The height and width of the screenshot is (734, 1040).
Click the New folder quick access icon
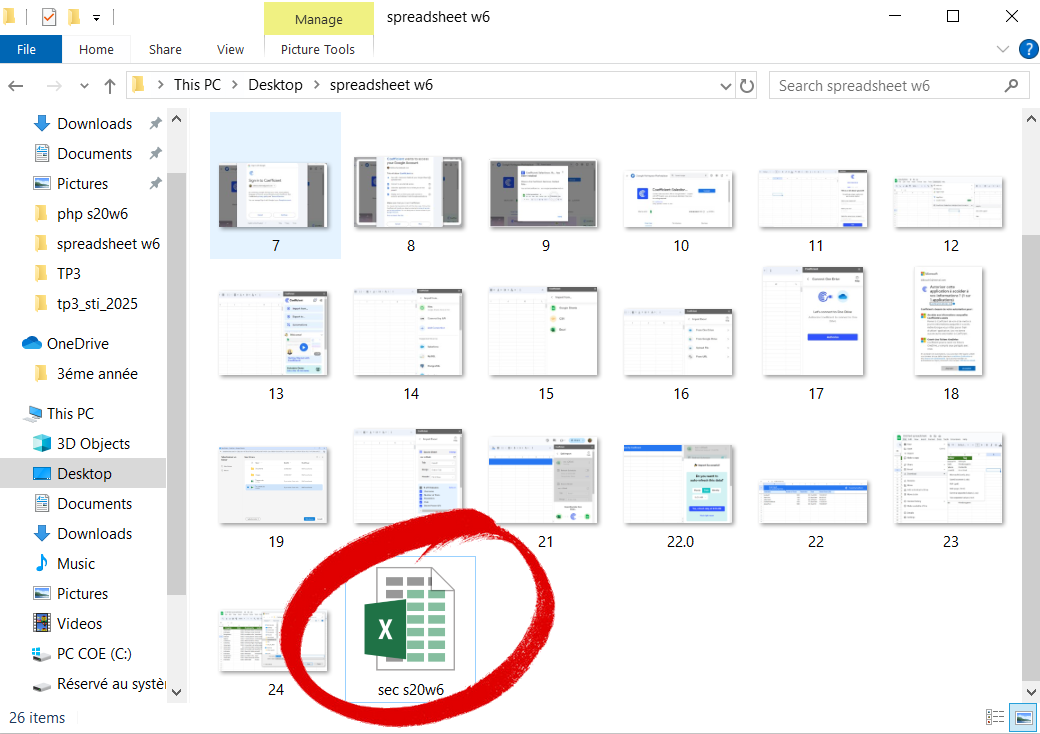click(74, 17)
